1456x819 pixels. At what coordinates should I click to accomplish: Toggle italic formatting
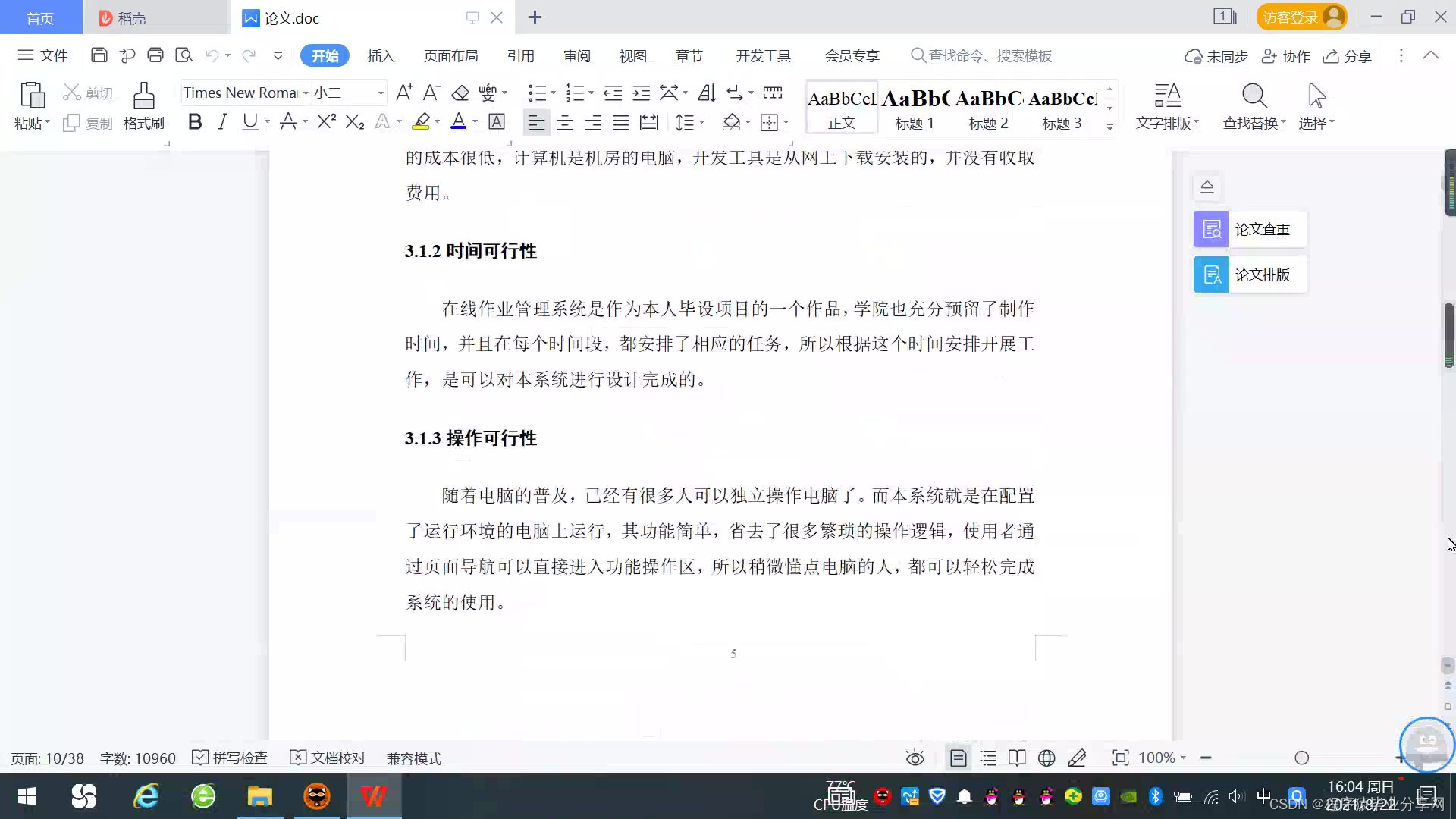coord(222,122)
